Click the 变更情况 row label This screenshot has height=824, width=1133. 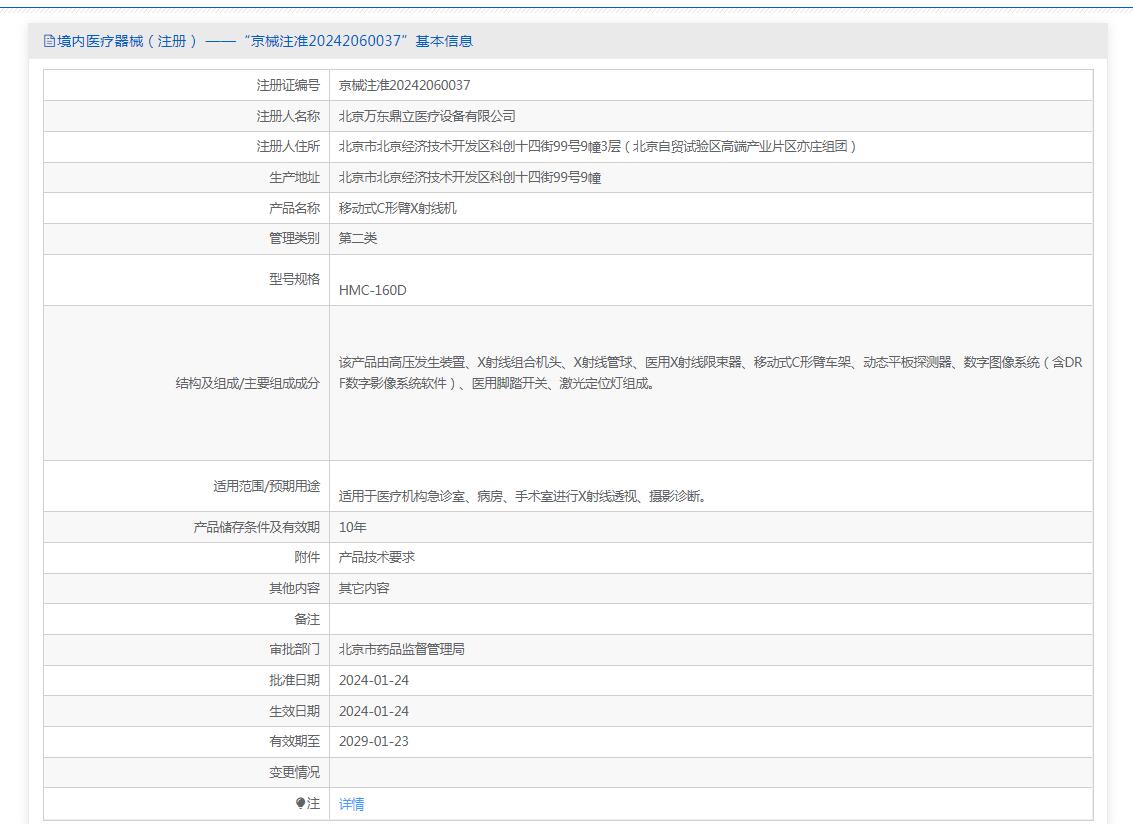point(294,773)
